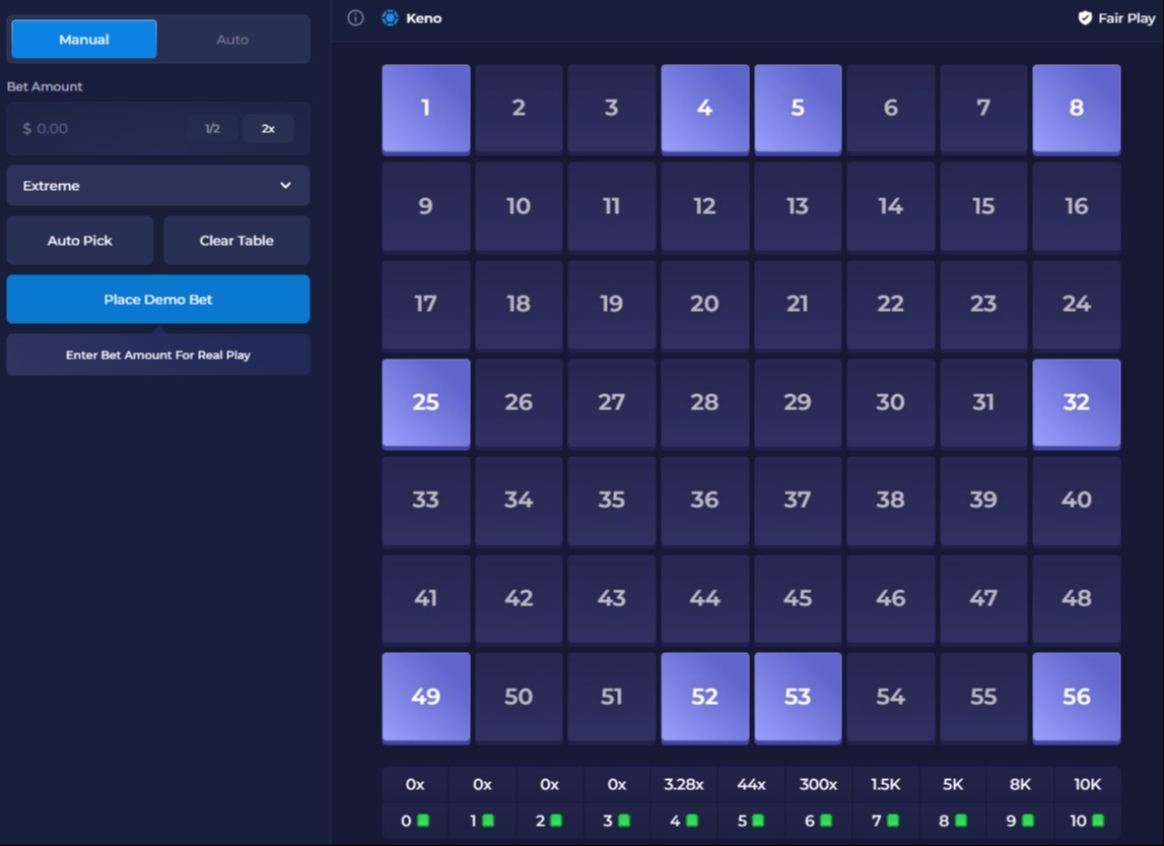Click the 1.5K payout multiplier

886,784
